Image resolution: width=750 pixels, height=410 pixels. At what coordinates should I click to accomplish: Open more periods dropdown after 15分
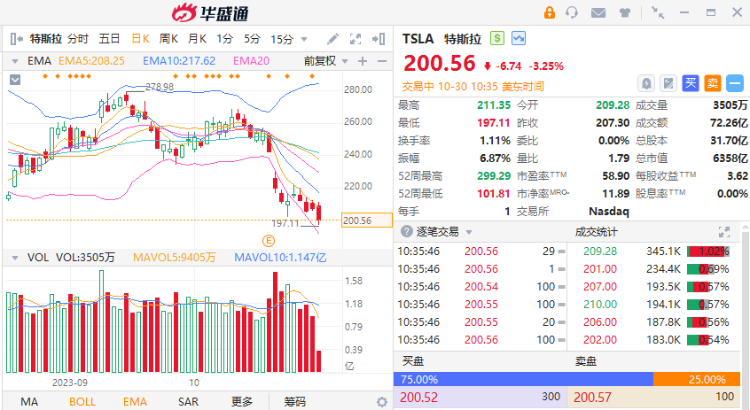coord(304,39)
